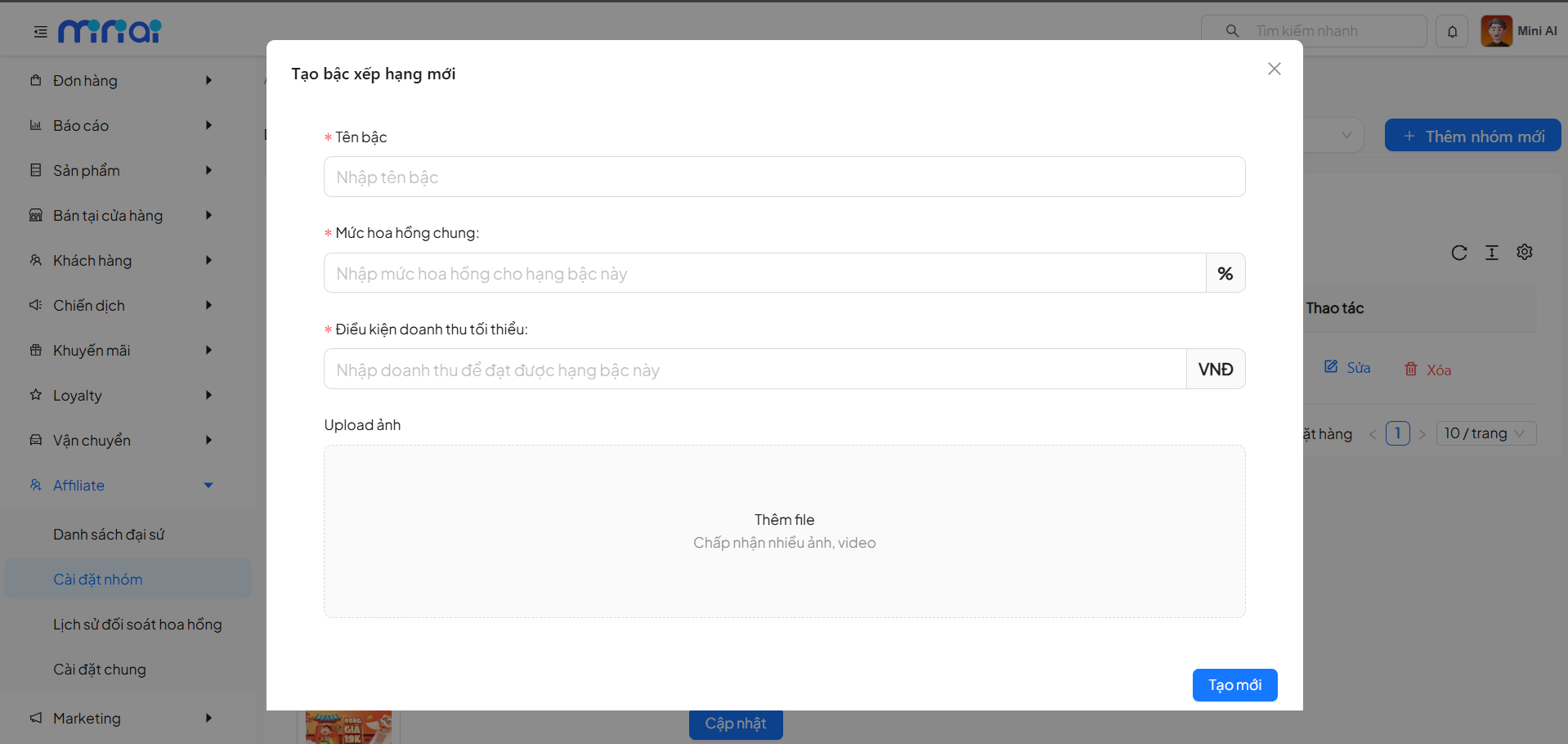
Task: Click the search magnifier icon
Action: point(1232,31)
